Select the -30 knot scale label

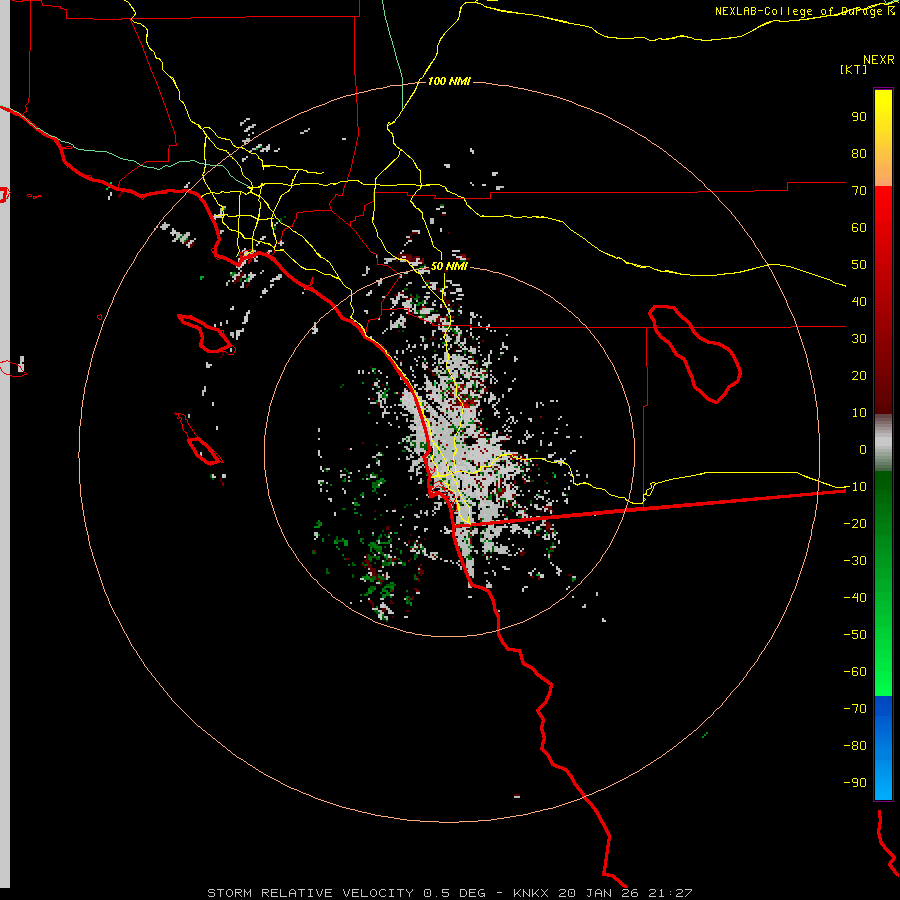tap(855, 561)
